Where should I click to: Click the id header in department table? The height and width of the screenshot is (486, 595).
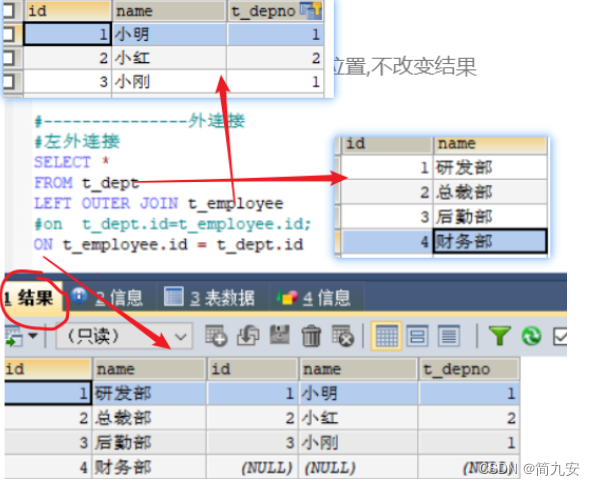coord(386,144)
